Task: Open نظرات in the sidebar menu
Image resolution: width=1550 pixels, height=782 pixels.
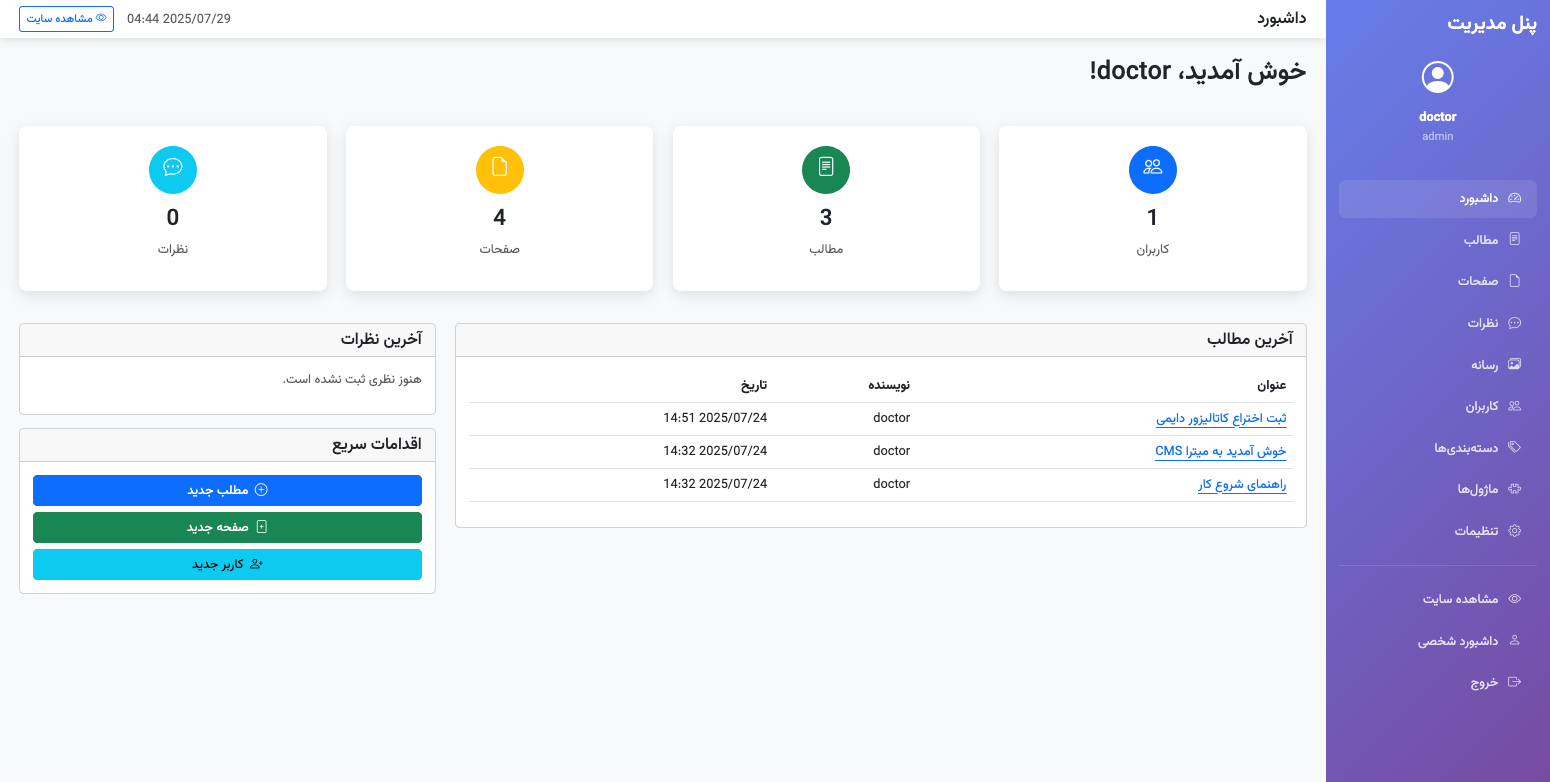Action: [x=1438, y=323]
